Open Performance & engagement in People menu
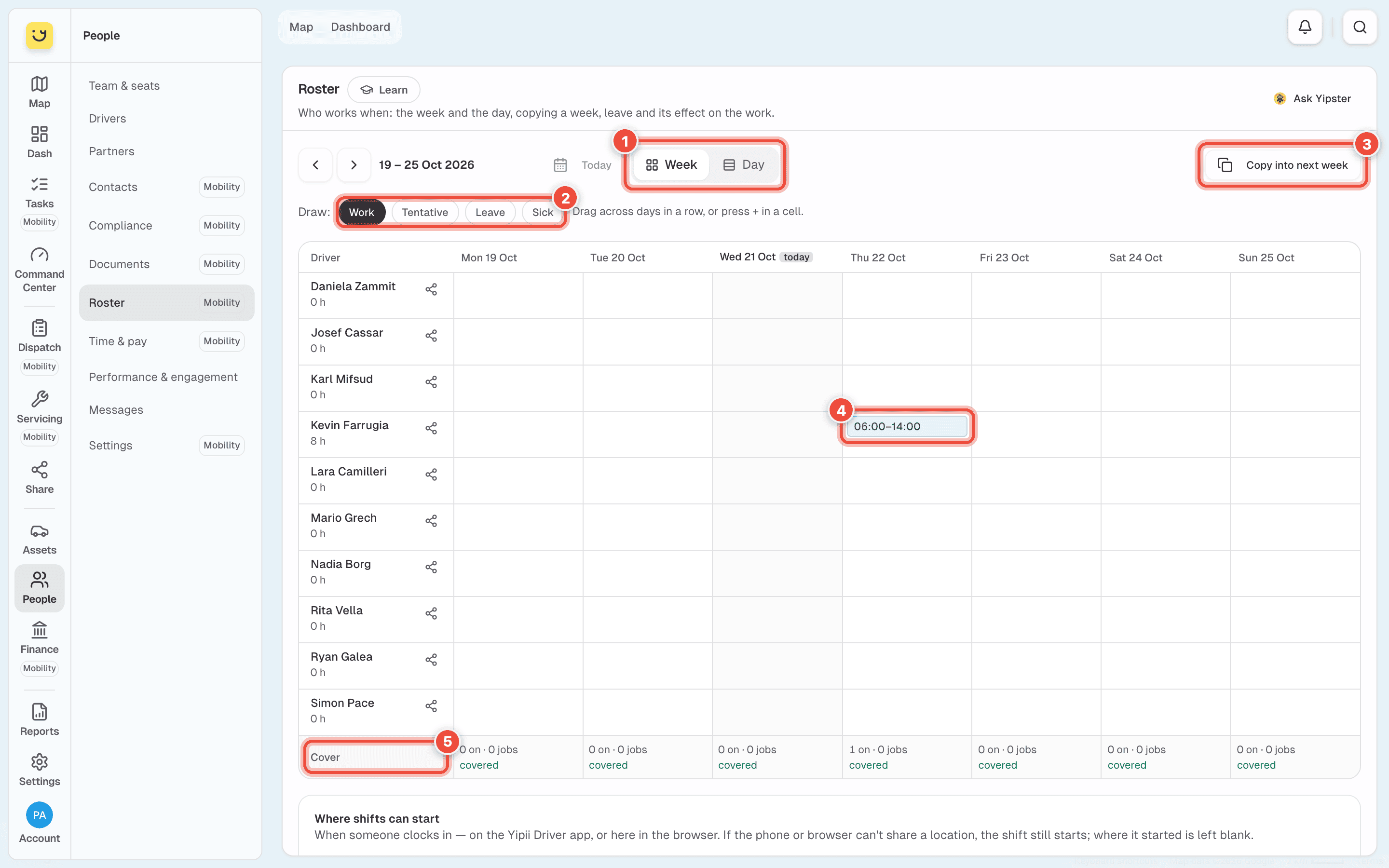Screen dimensions: 1389x868 pos(166,377)
